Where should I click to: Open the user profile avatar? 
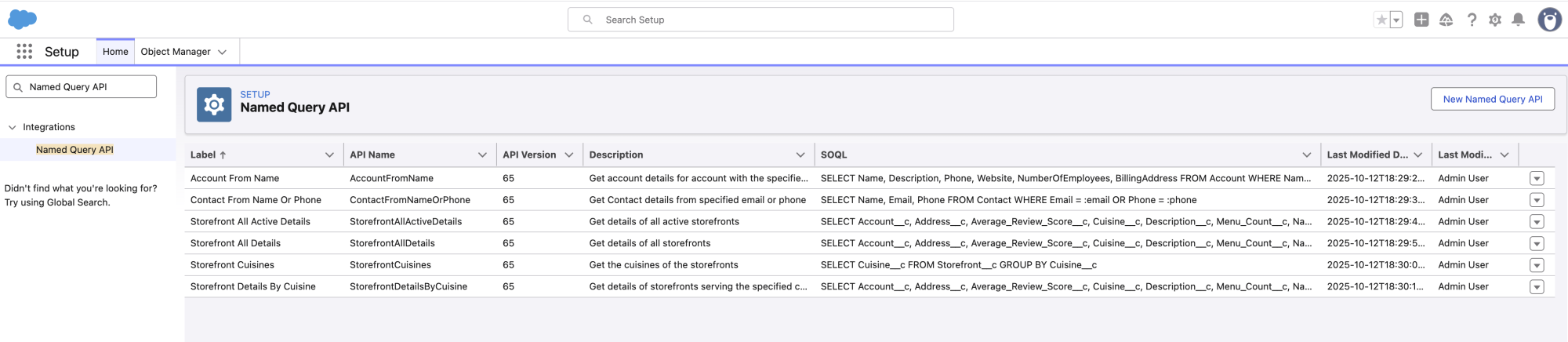1549,20
